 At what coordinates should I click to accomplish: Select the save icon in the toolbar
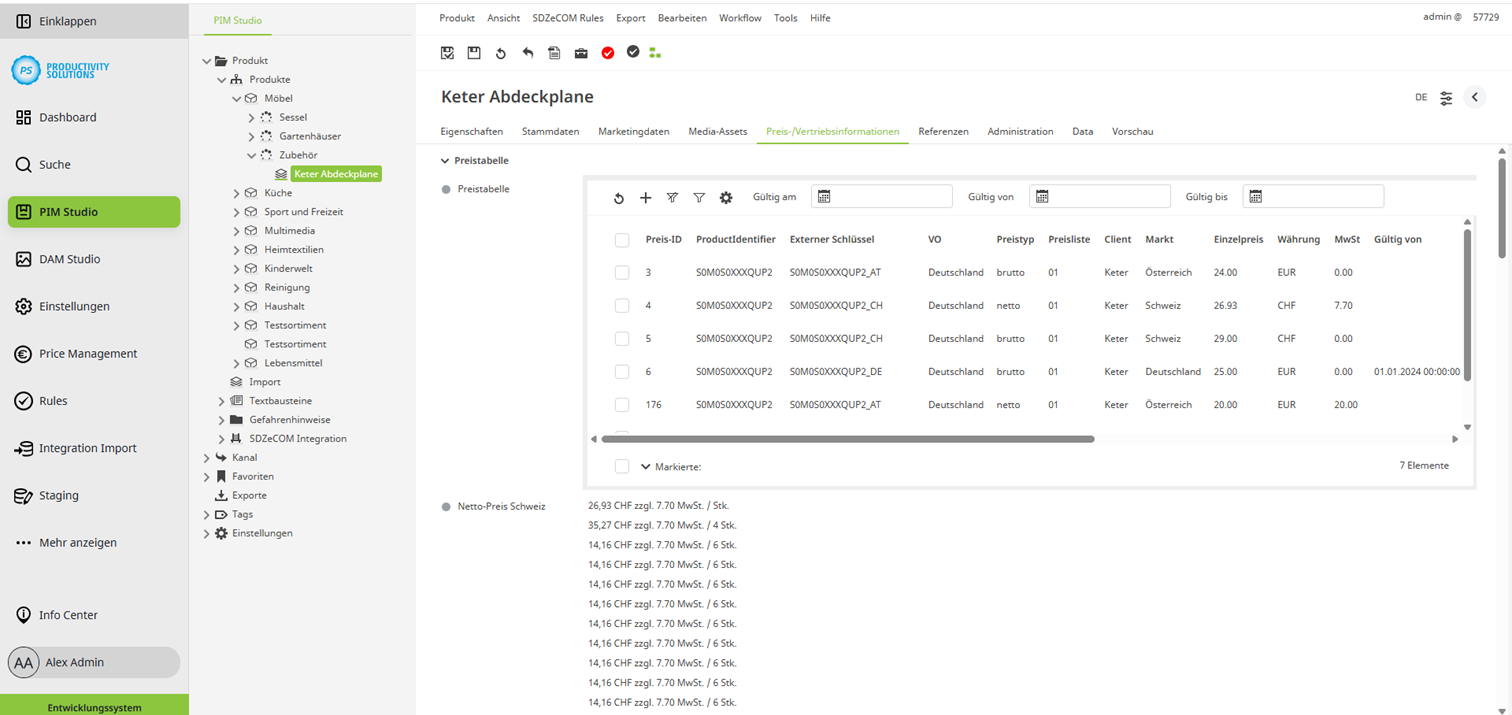click(474, 53)
